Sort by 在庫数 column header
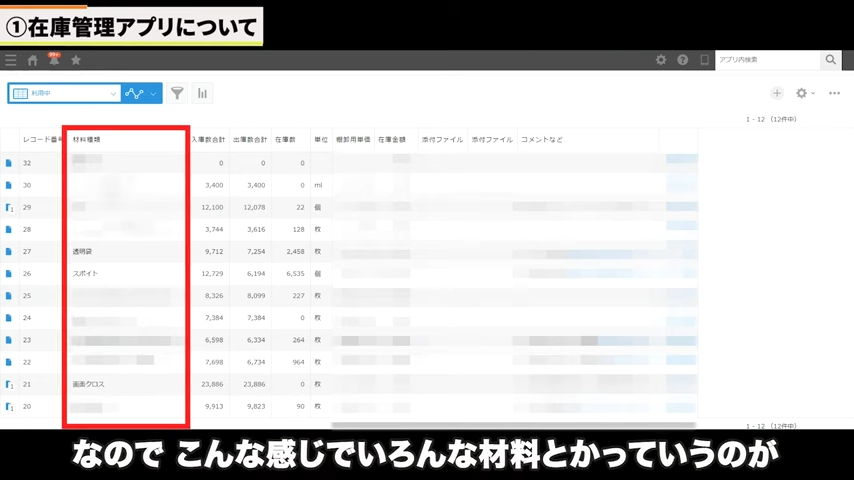Viewport: 854px width, 480px height. point(285,139)
